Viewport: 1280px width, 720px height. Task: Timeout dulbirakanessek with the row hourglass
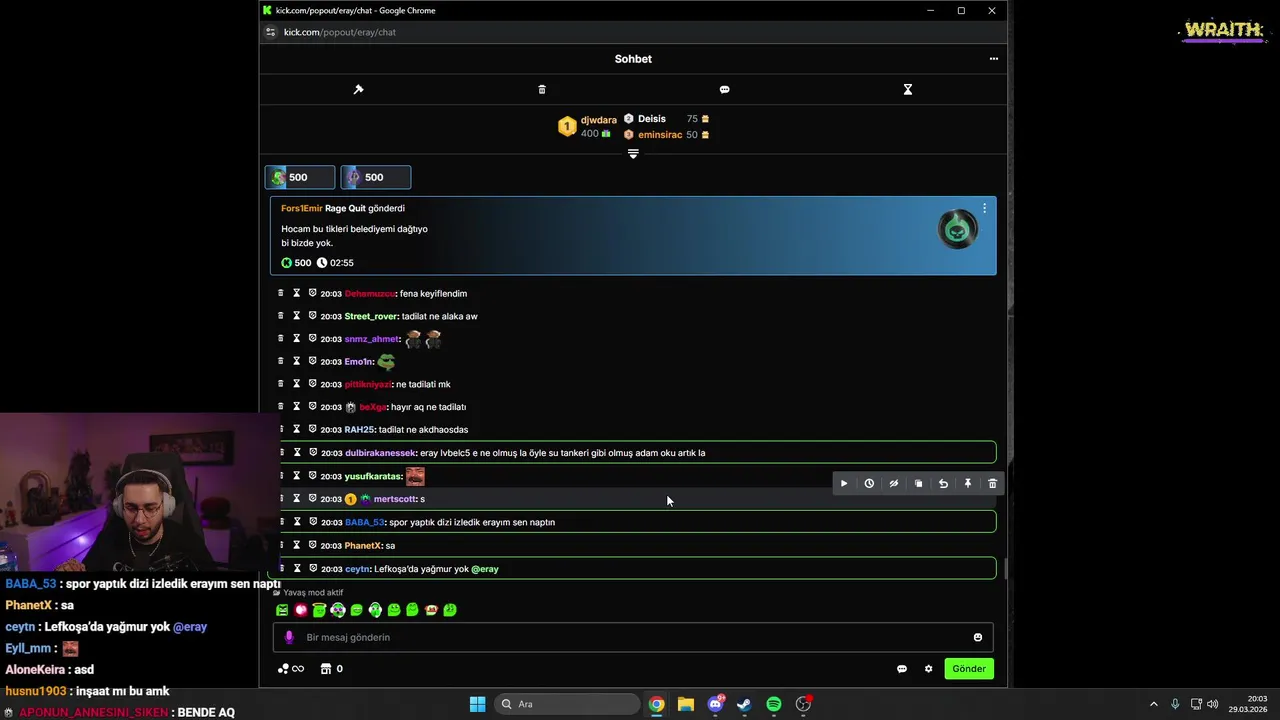point(296,453)
